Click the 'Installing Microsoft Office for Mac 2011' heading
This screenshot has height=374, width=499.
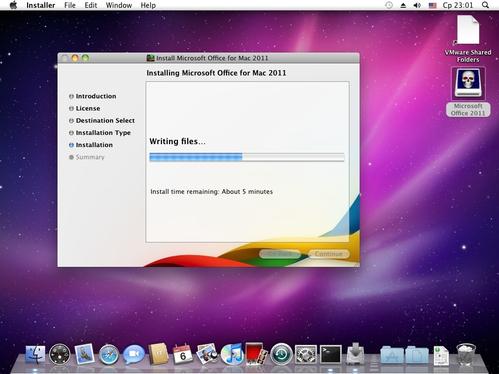click(x=216, y=73)
